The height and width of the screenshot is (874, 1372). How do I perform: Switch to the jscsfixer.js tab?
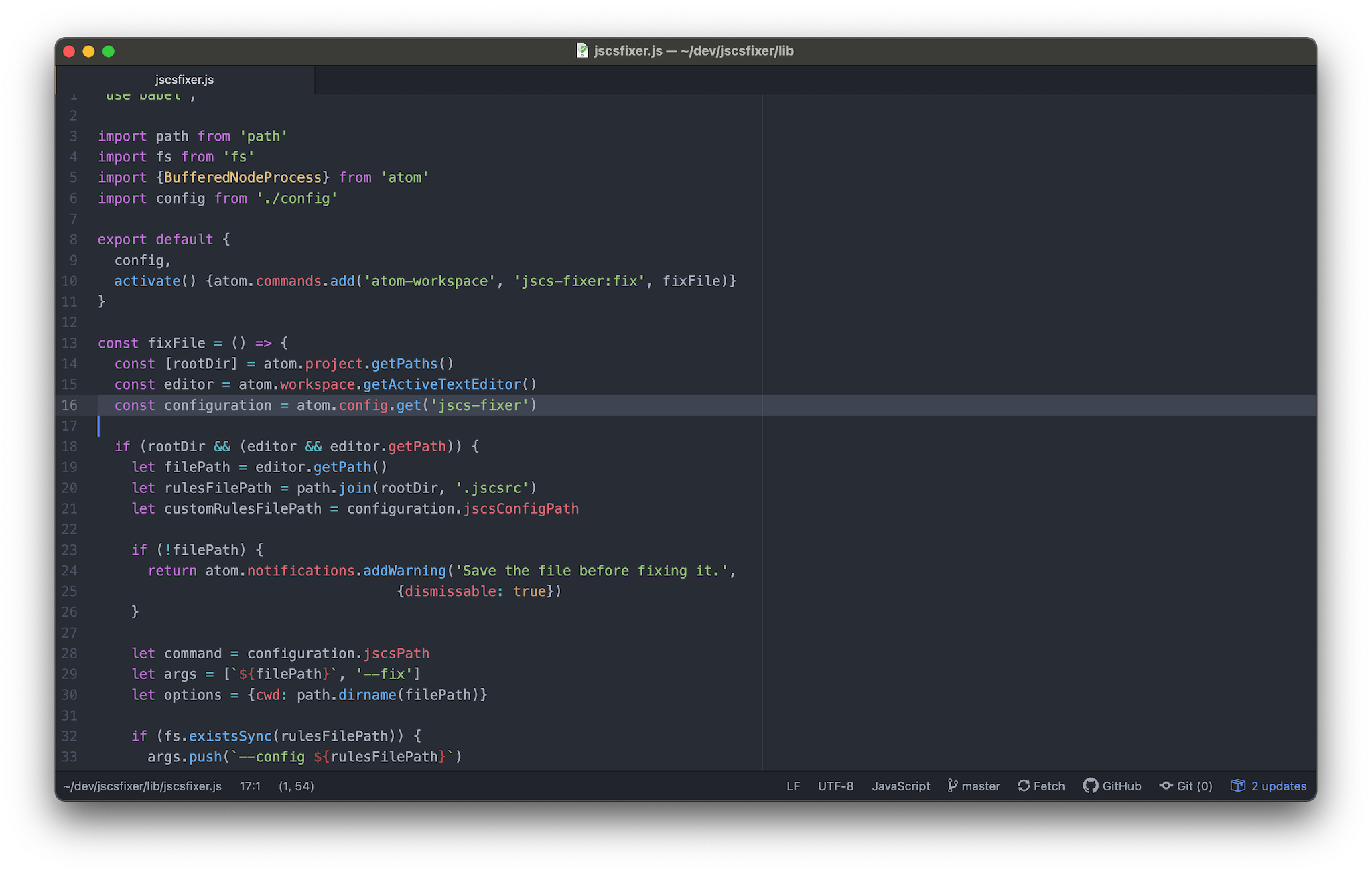[x=185, y=80]
